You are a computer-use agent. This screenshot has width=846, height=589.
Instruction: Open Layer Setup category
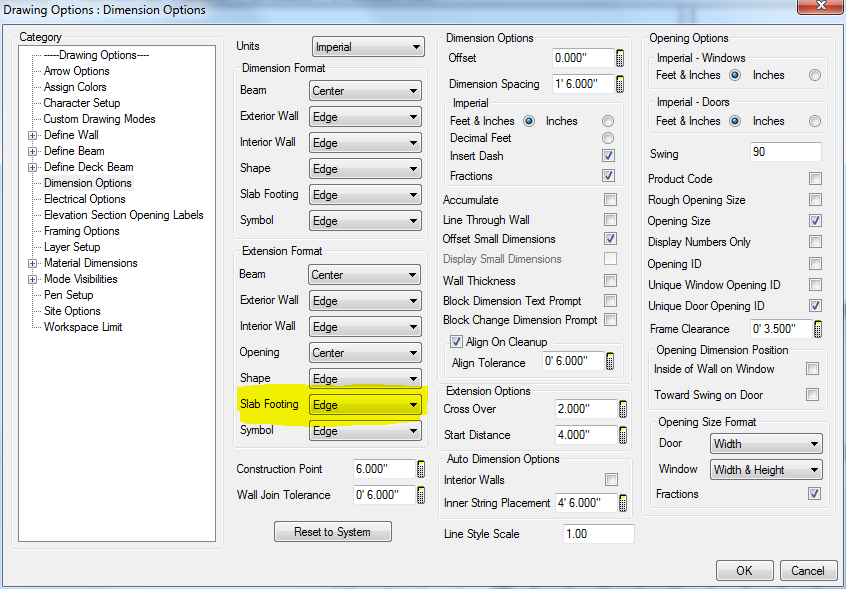(x=72, y=247)
